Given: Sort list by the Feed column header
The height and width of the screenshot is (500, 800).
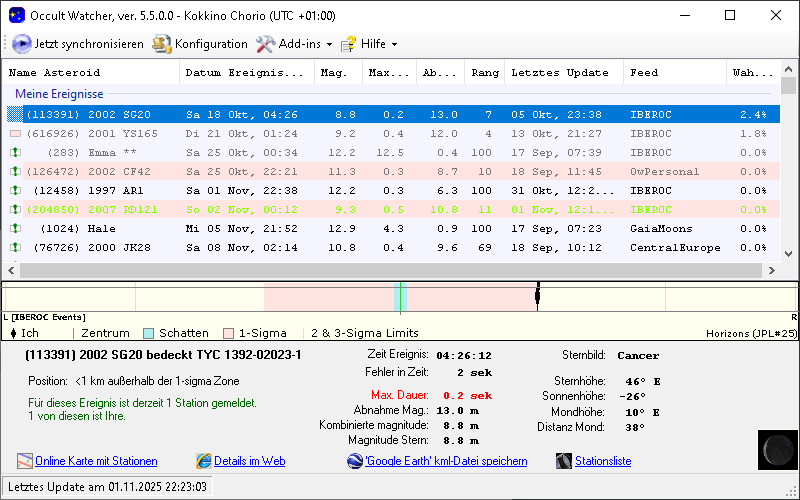Looking at the screenshot, I should [x=644, y=72].
